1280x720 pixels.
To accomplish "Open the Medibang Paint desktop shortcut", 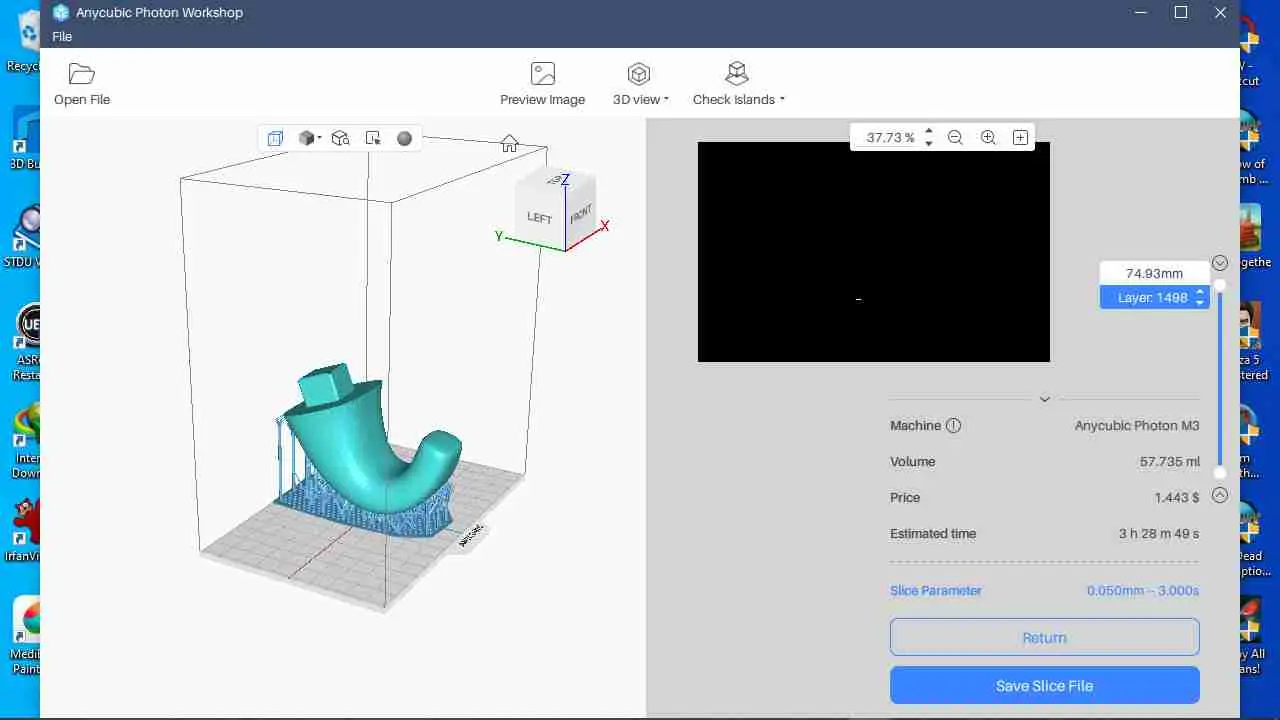I will 24,635.
